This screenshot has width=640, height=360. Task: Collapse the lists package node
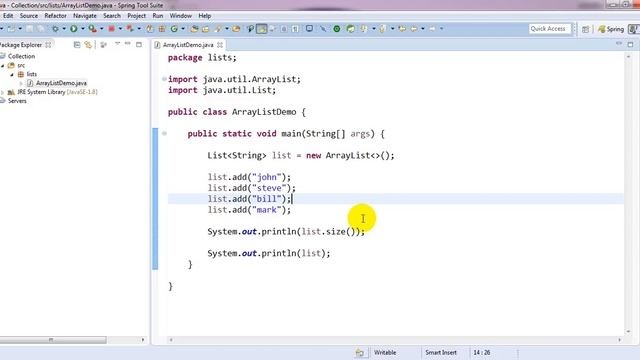[x=12, y=74]
